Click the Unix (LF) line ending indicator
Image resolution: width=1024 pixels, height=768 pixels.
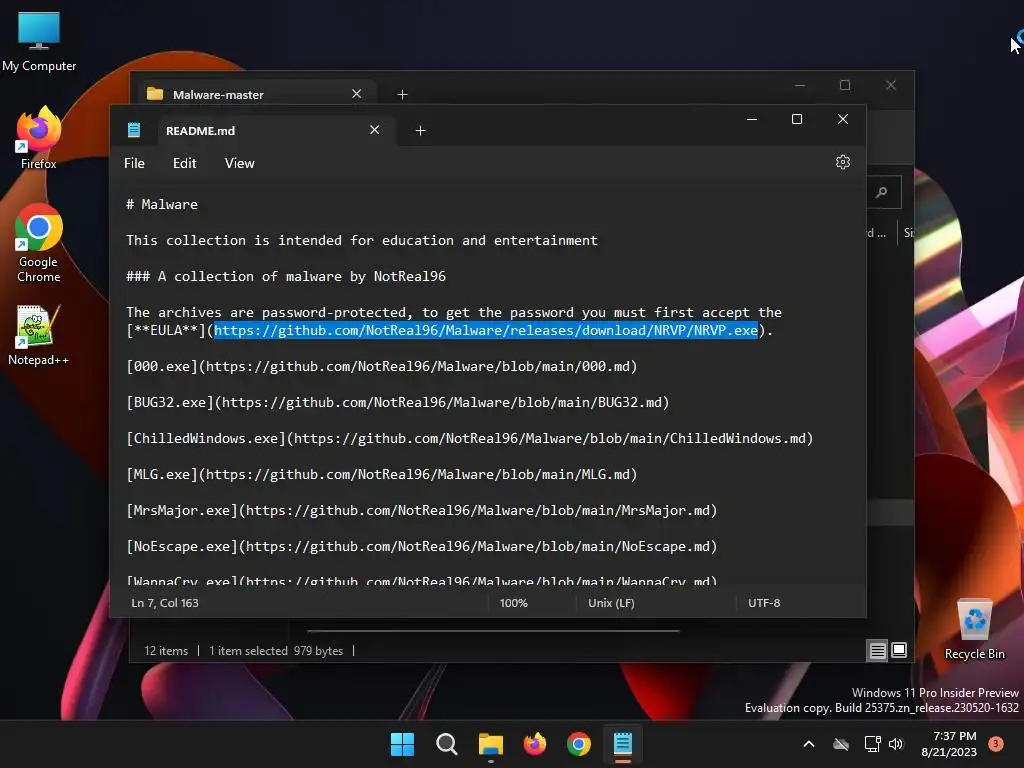[x=611, y=603]
